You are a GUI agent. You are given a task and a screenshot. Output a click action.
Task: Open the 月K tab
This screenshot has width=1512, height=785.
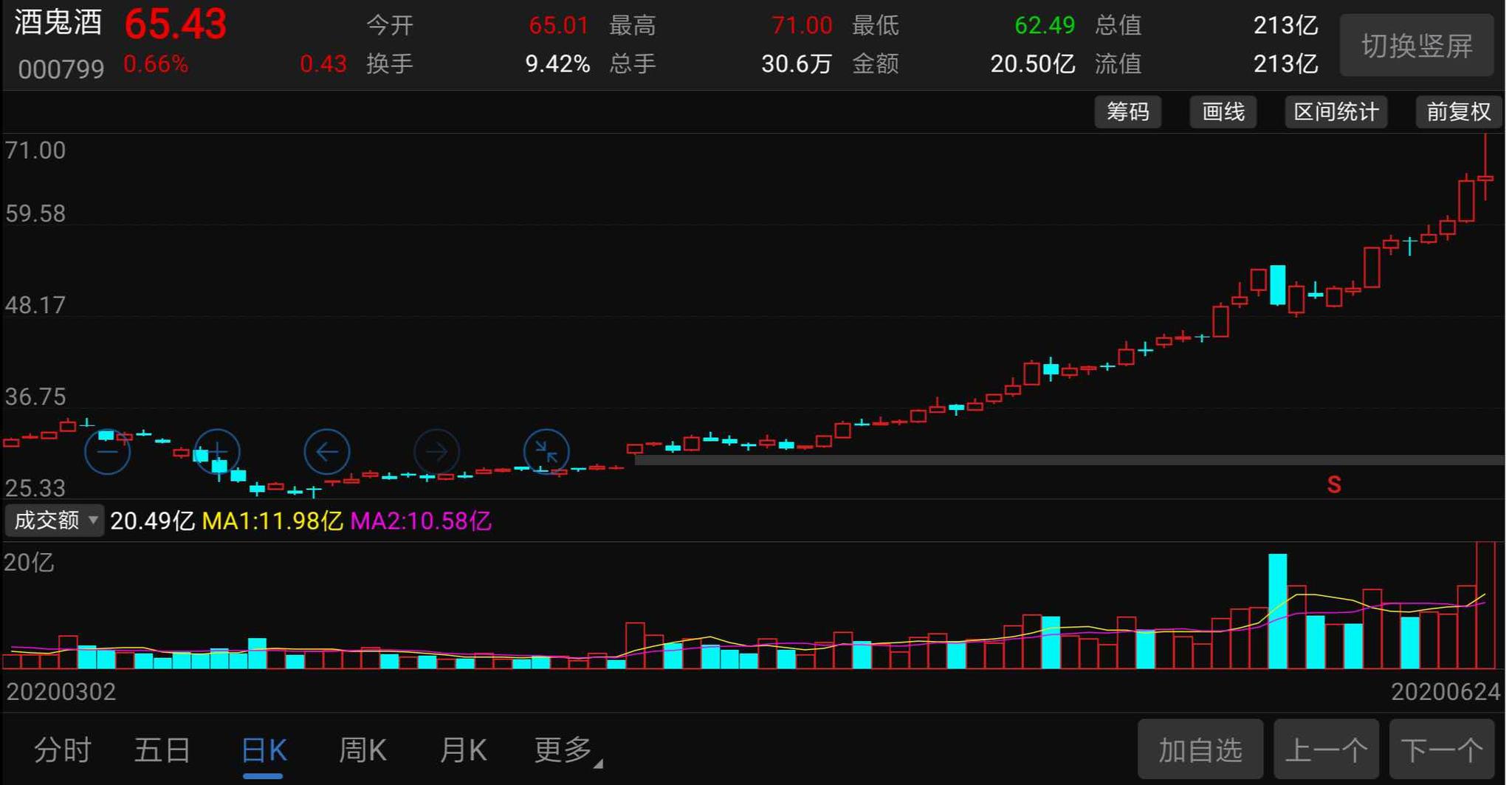tap(463, 750)
